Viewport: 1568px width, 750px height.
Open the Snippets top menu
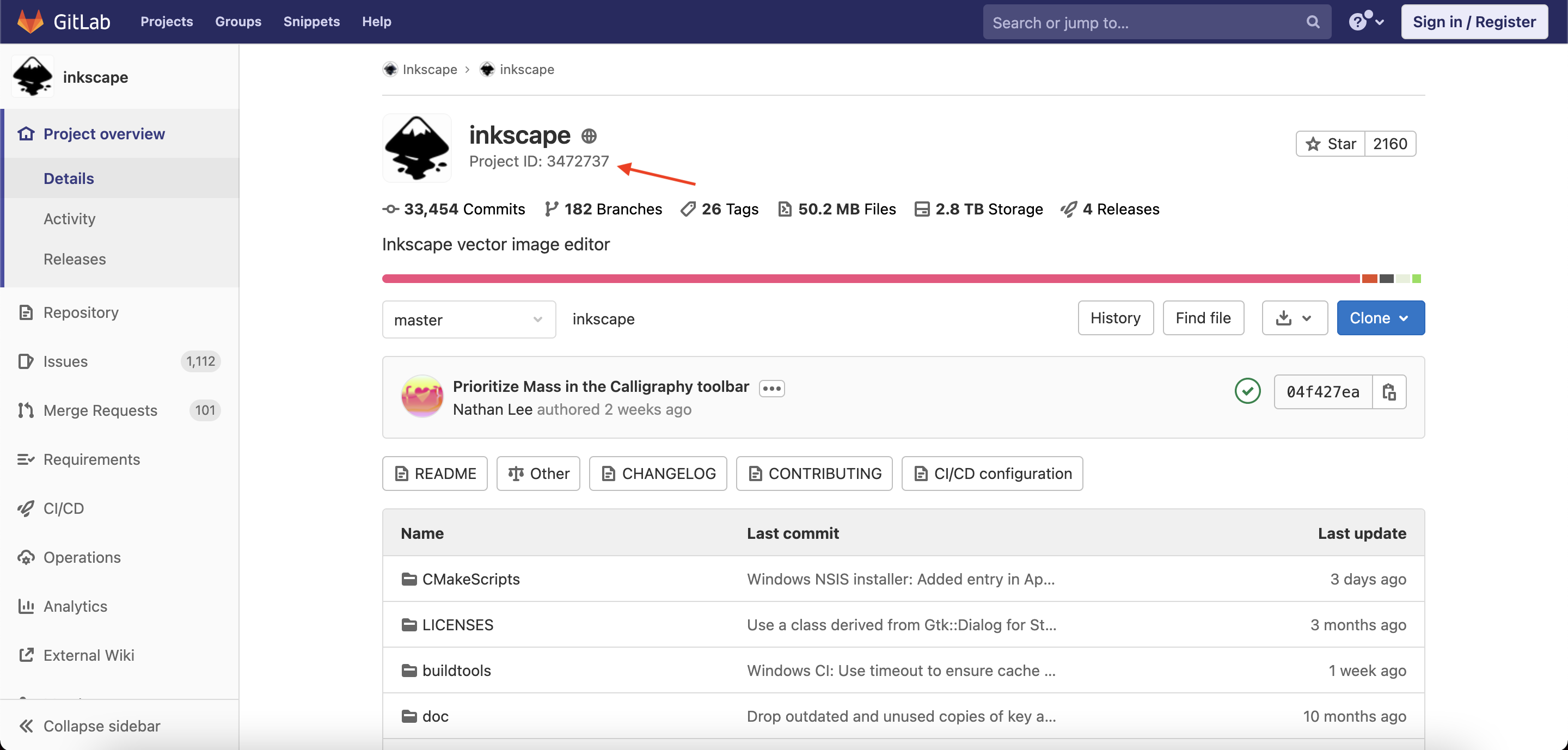pyautogui.click(x=311, y=21)
